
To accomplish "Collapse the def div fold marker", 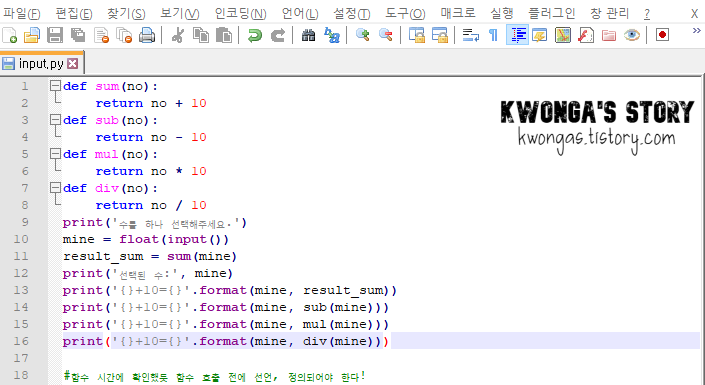I will click(55, 188).
